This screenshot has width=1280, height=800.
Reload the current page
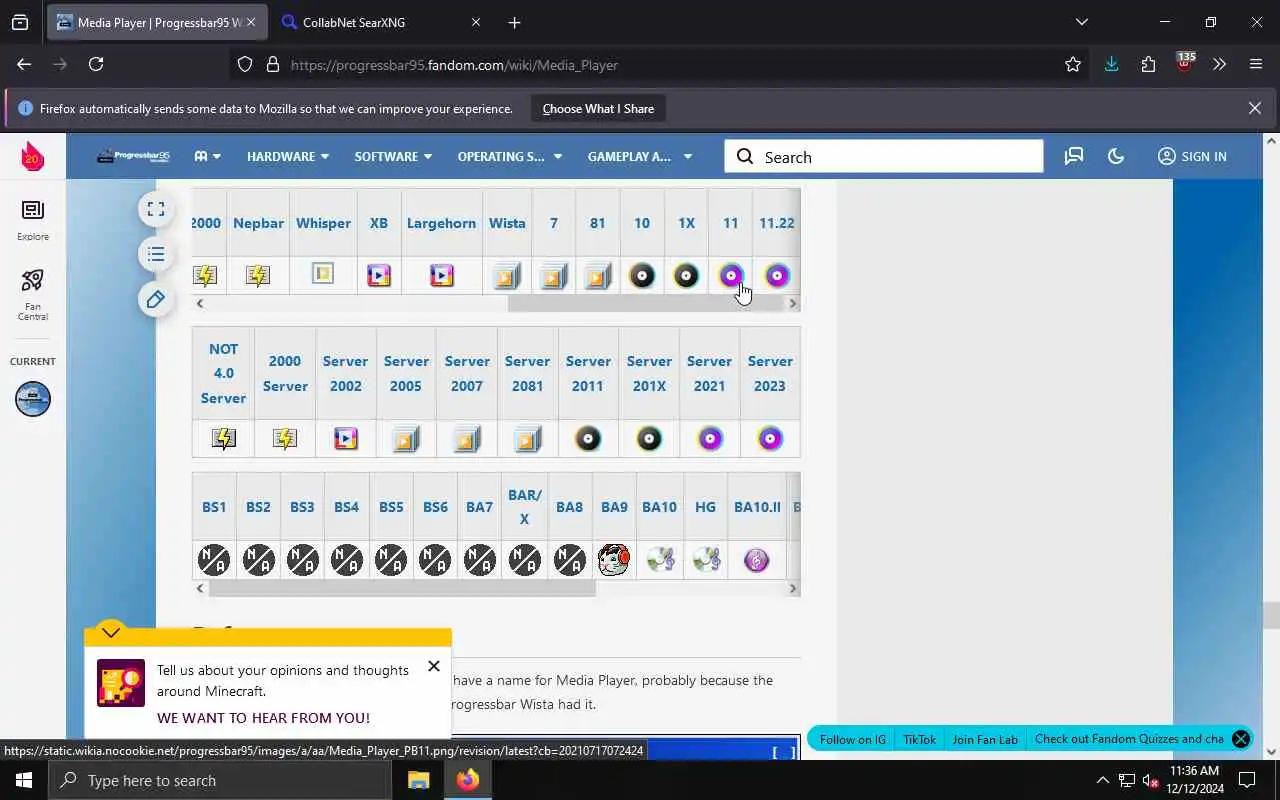(96, 64)
